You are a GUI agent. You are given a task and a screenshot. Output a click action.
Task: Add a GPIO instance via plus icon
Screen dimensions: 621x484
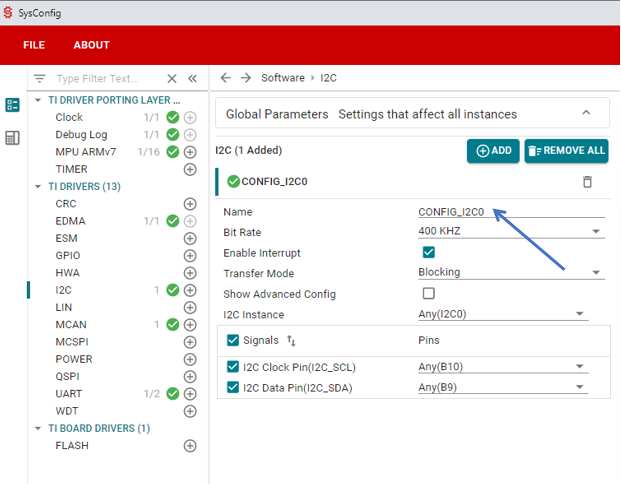[190, 256]
